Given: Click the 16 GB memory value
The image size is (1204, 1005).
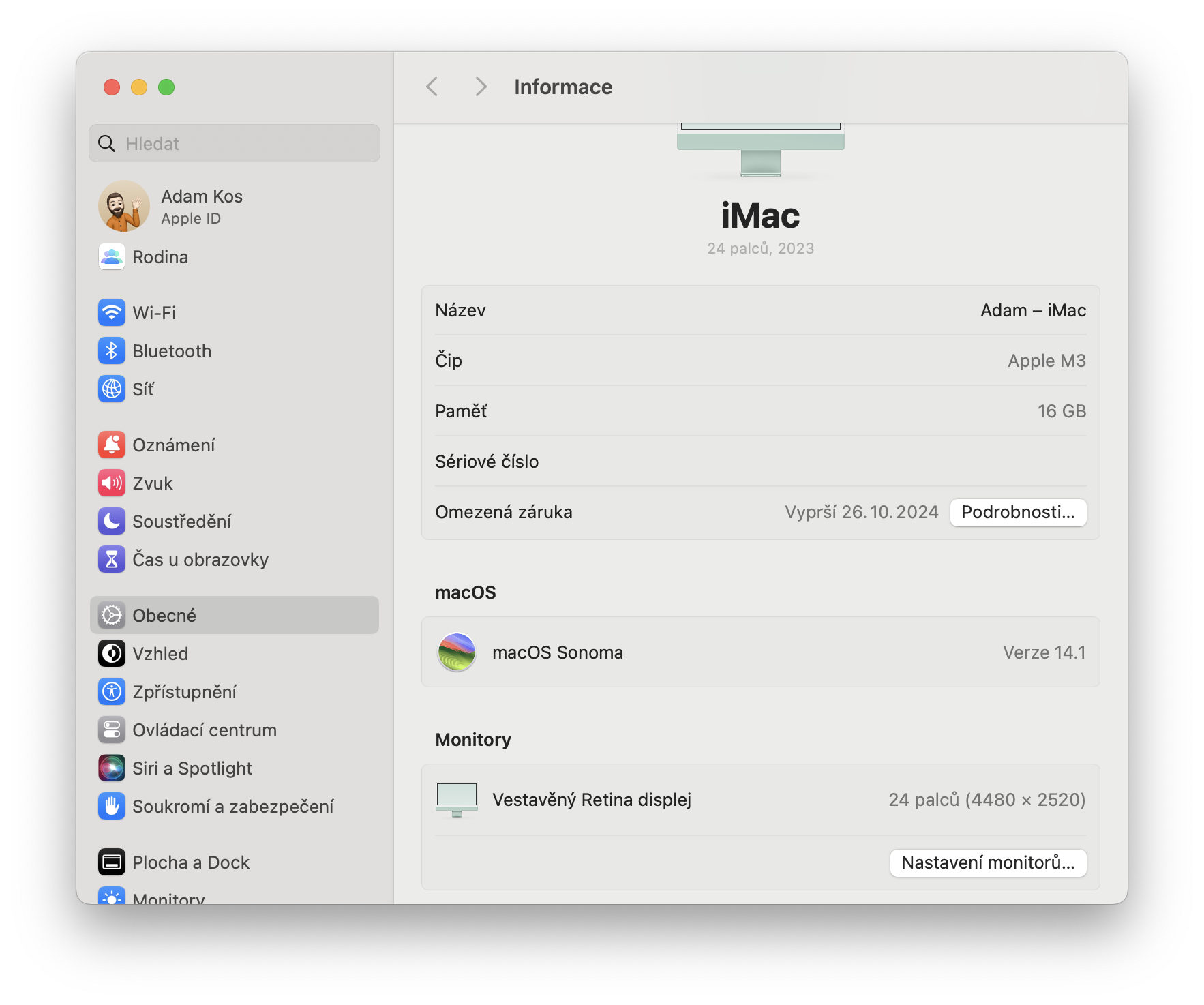Looking at the screenshot, I should 1062,411.
